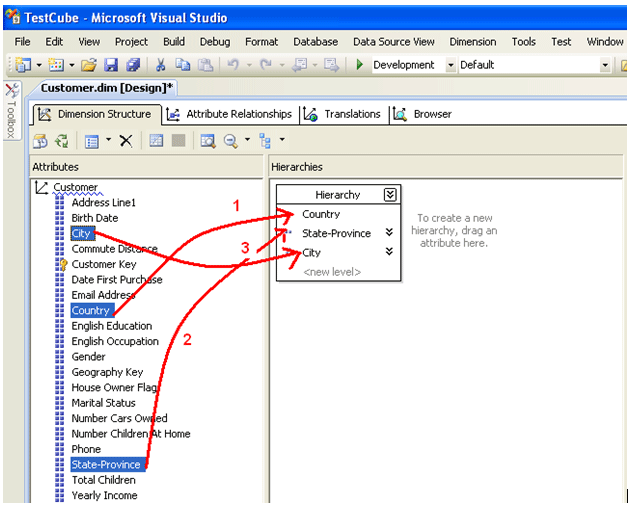
Task: Click the Redo arrow icon
Action: 266,65
